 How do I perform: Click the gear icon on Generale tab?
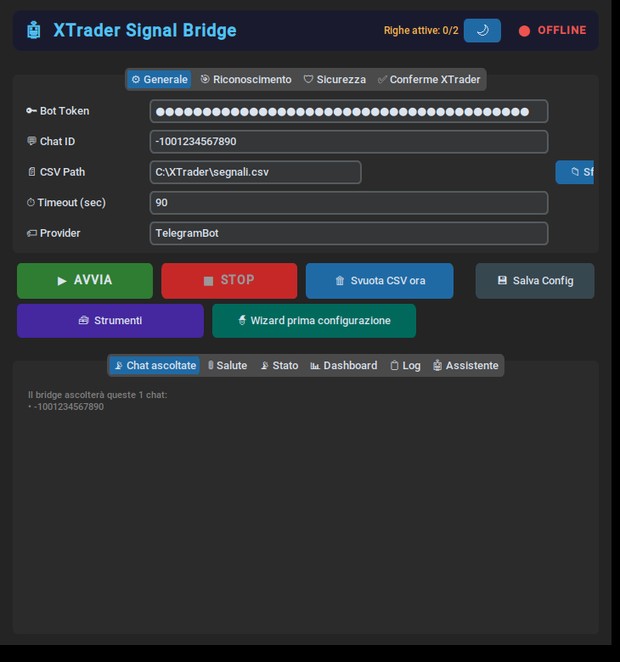135,79
